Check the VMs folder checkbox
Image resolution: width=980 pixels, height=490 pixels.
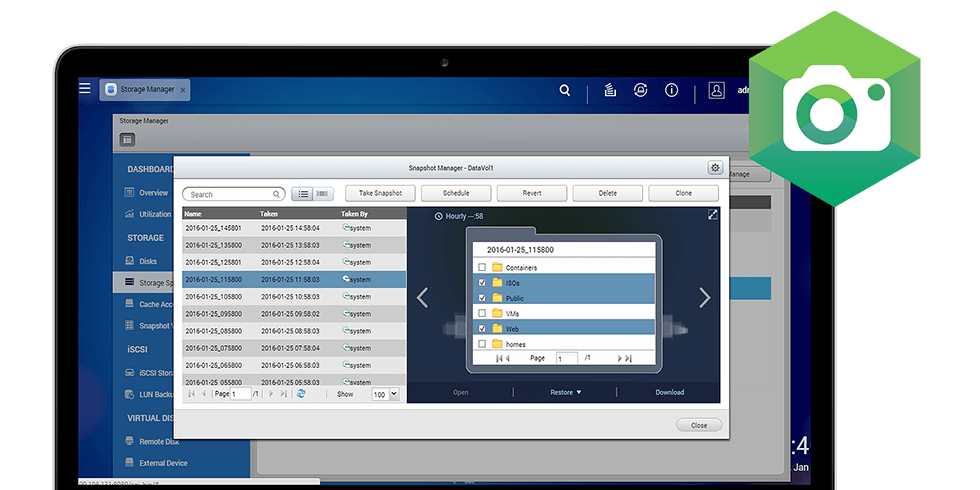[482, 313]
